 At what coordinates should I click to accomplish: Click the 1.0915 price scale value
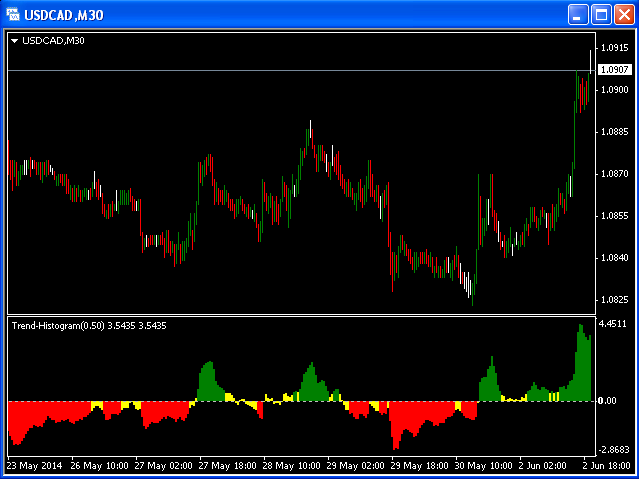coord(615,48)
